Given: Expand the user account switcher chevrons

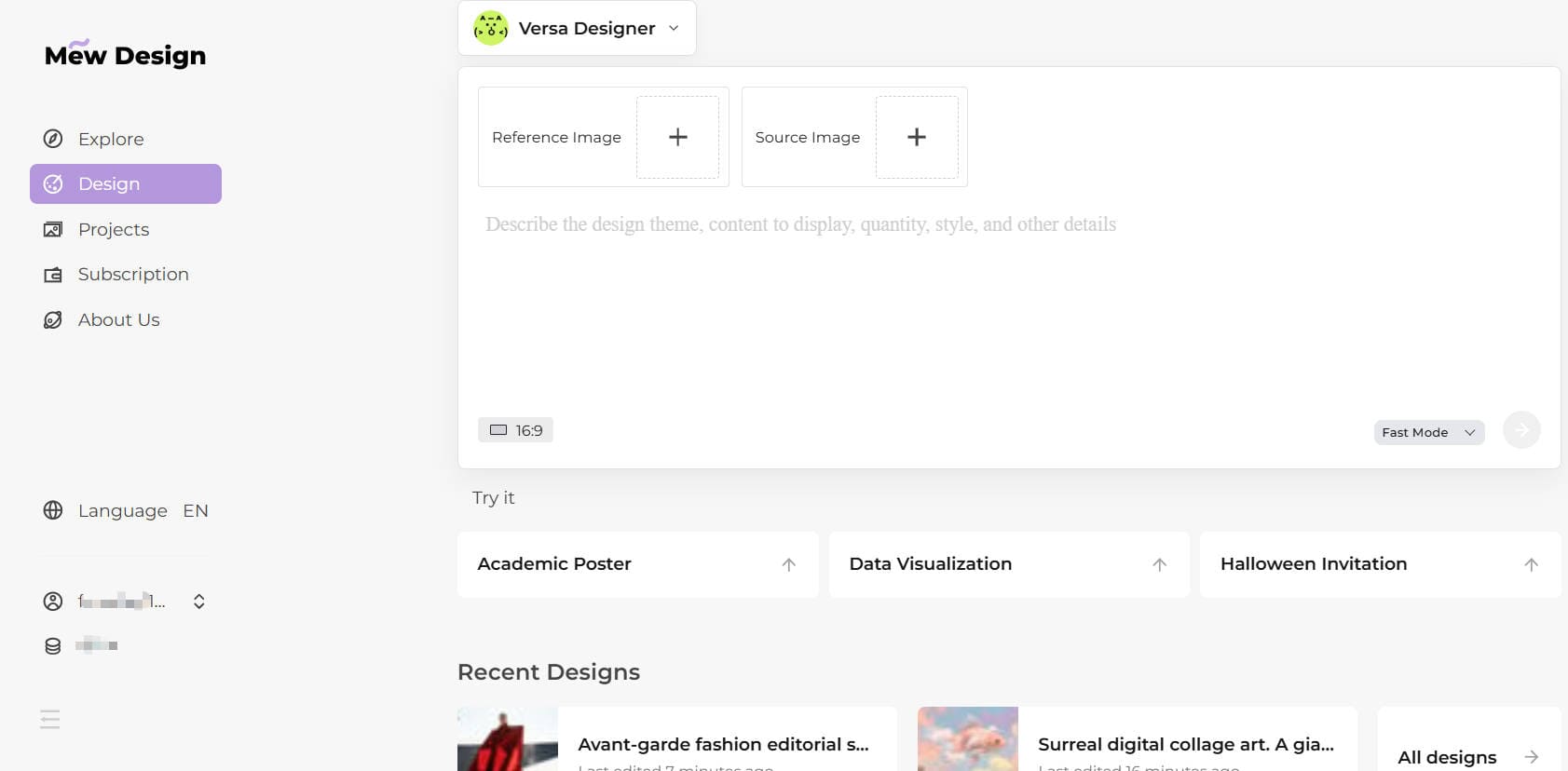Looking at the screenshot, I should click(198, 602).
